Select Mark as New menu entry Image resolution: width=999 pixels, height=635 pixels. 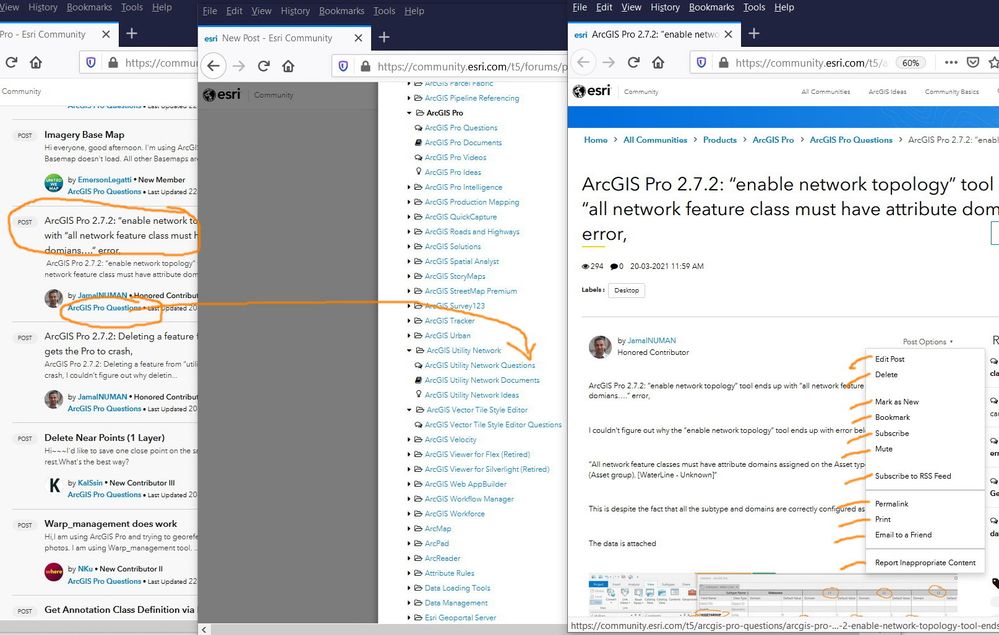click(896, 402)
